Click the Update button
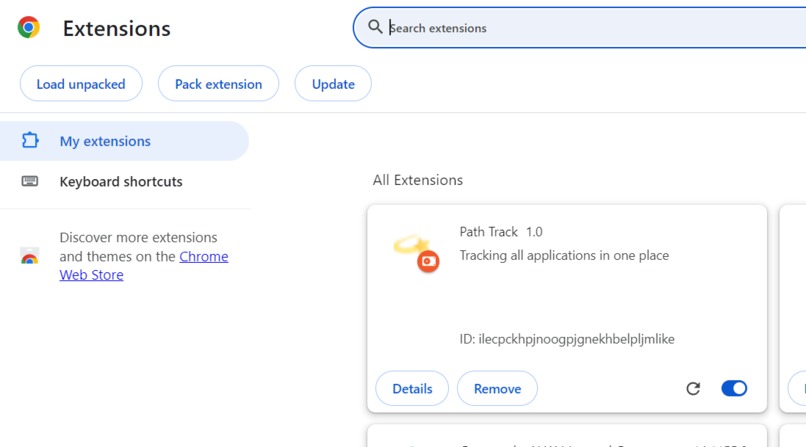 (333, 84)
